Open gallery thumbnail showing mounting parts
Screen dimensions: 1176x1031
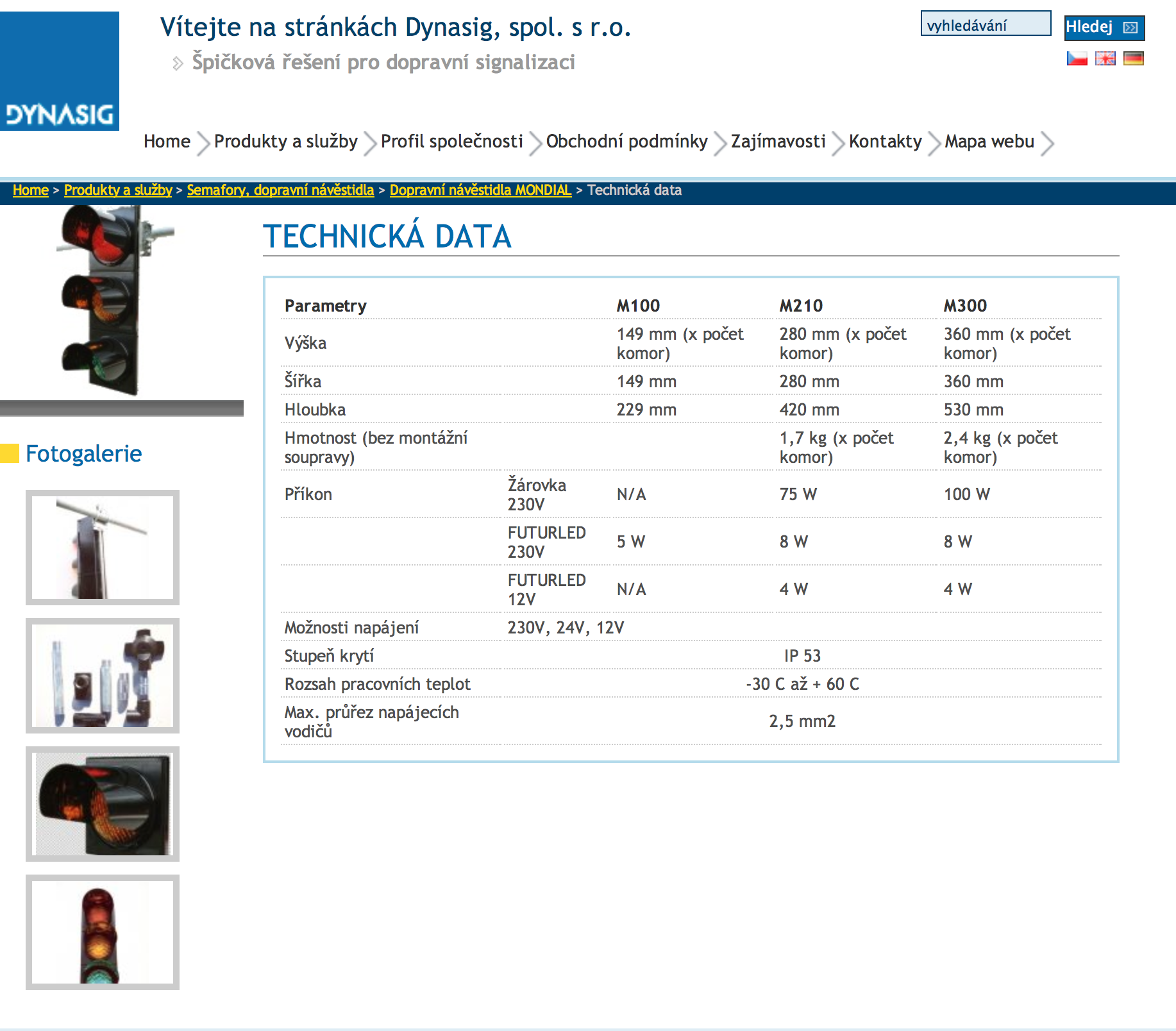(103, 676)
